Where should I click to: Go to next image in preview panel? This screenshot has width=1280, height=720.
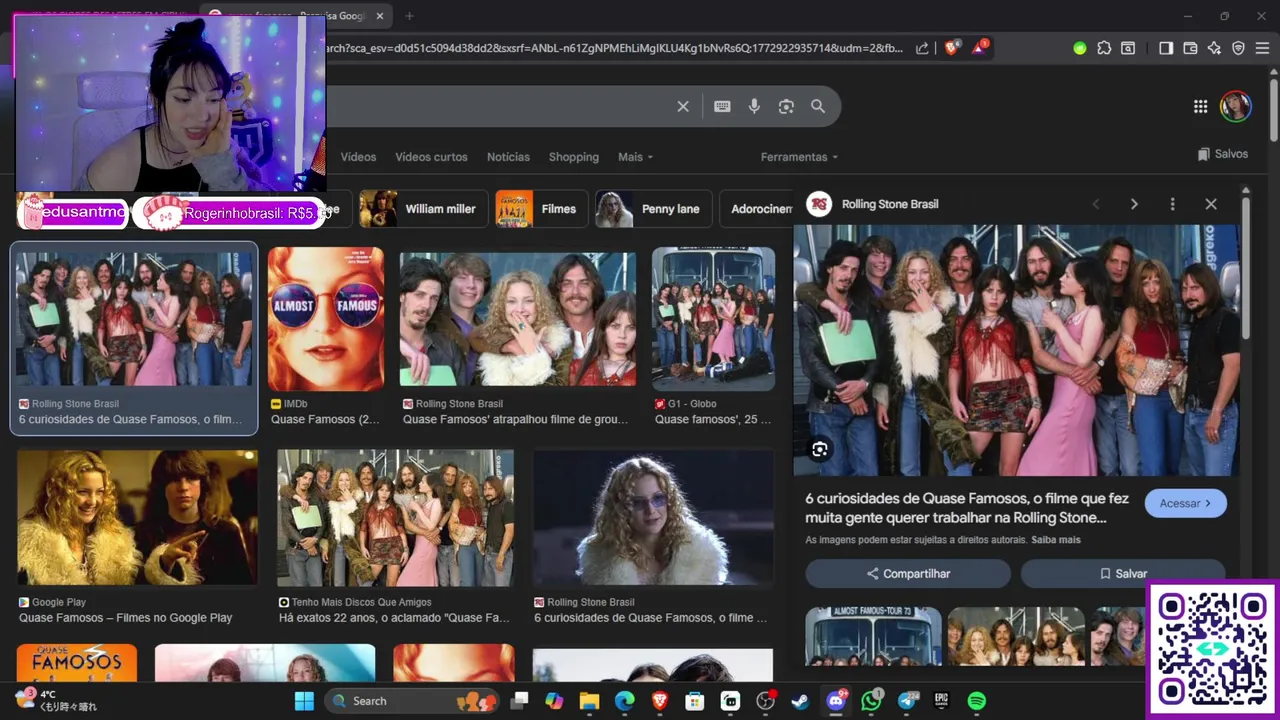tap(1134, 204)
